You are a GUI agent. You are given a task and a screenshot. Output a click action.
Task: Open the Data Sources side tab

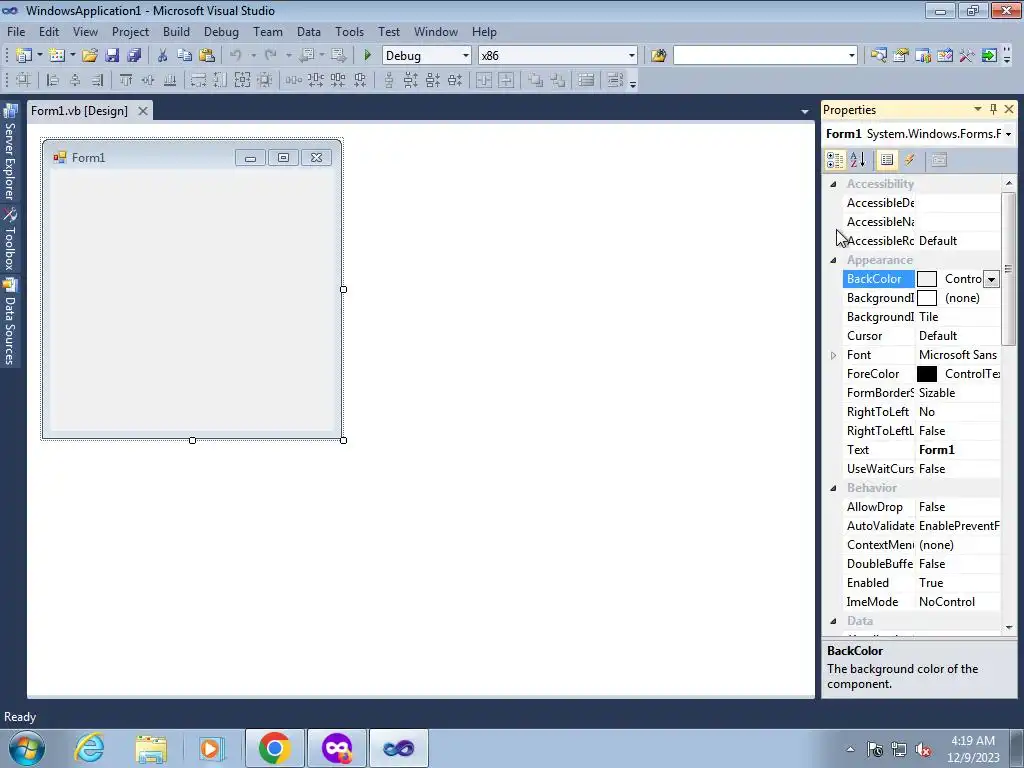point(10,323)
